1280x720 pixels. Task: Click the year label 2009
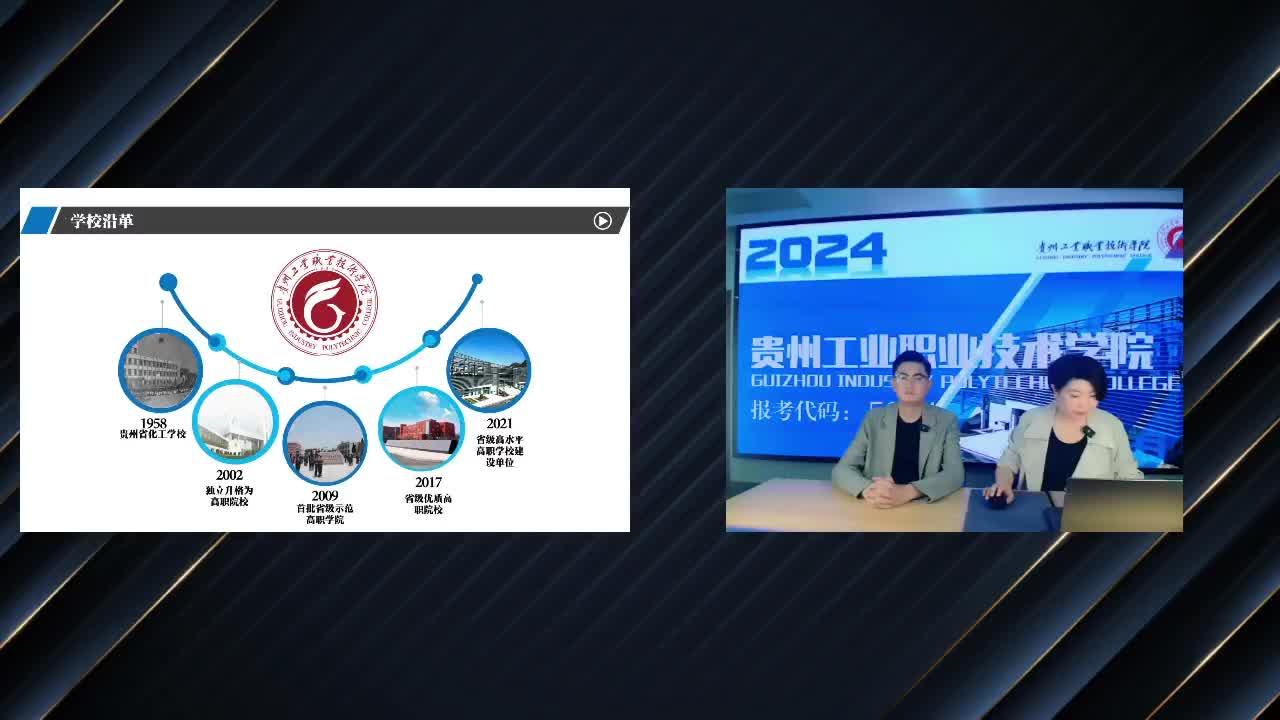(325, 496)
